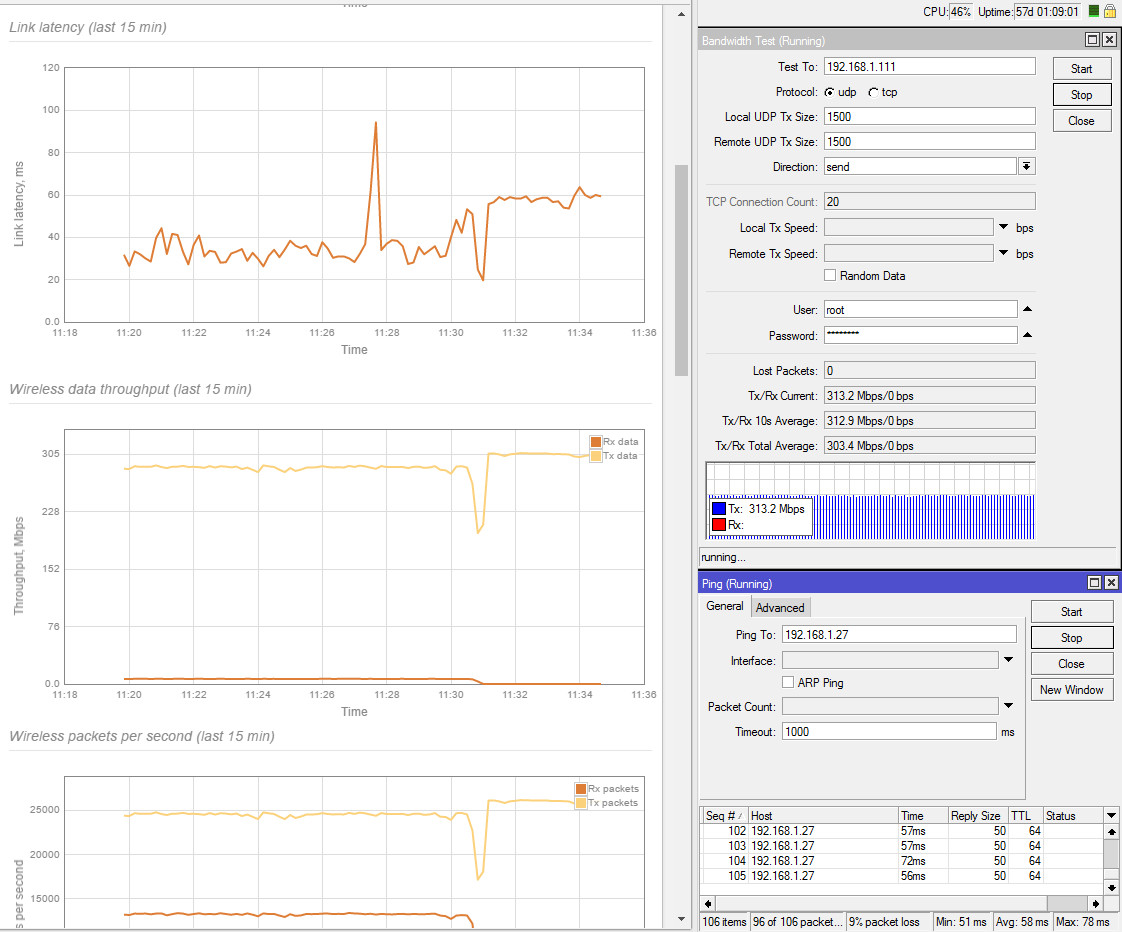Click Close button in Ping window
Image resolution: width=1122 pixels, height=932 pixels.
tap(1072, 664)
